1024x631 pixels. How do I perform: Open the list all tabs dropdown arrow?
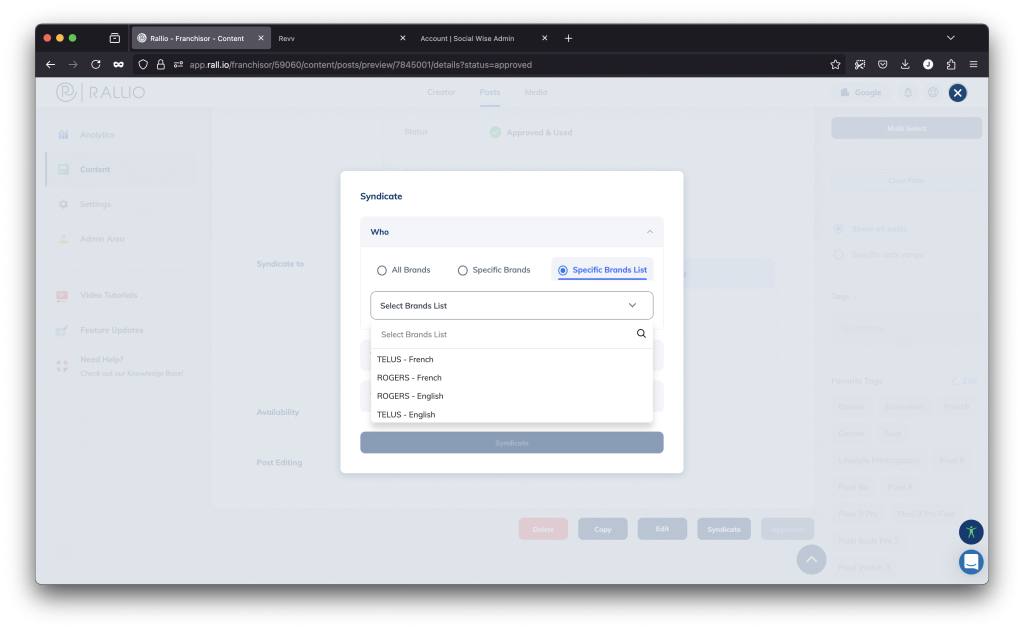click(950, 38)
